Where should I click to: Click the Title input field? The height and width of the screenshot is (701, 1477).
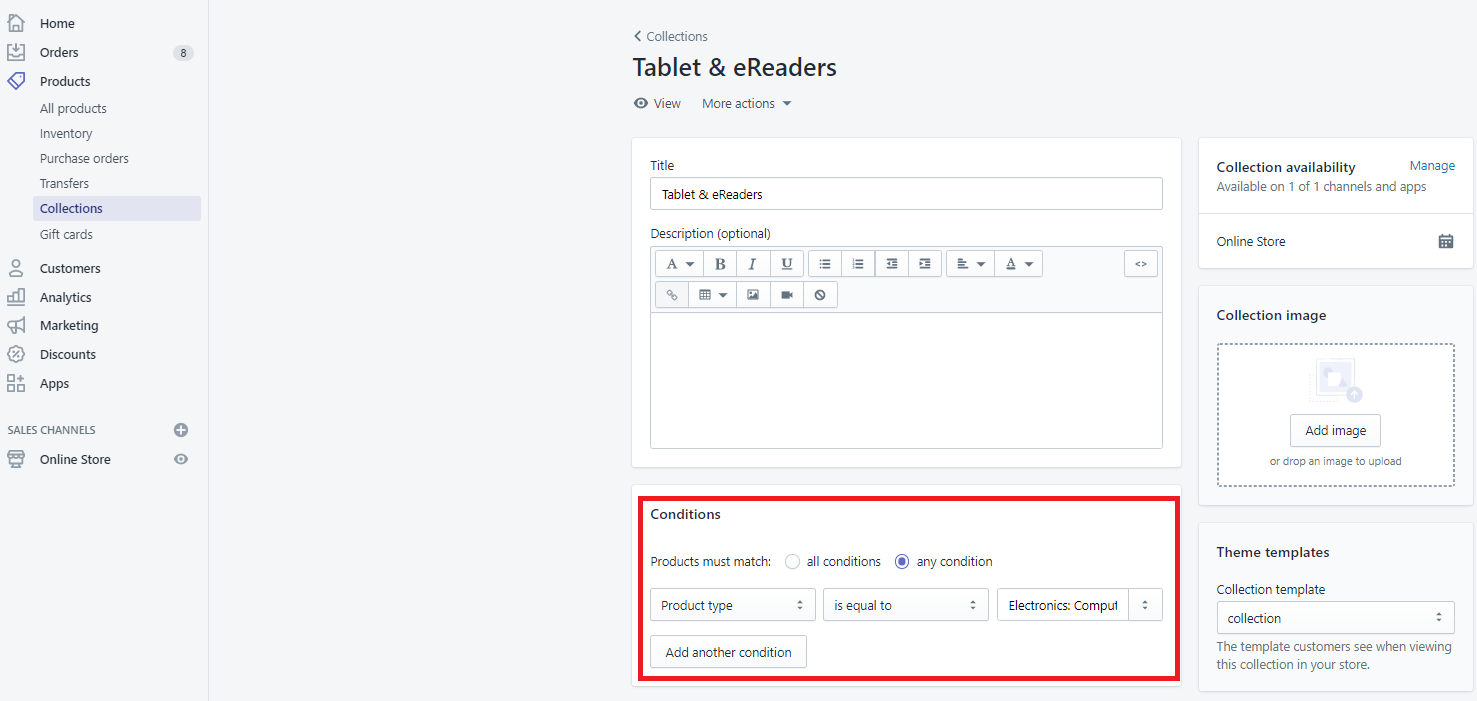pos(906,194)
